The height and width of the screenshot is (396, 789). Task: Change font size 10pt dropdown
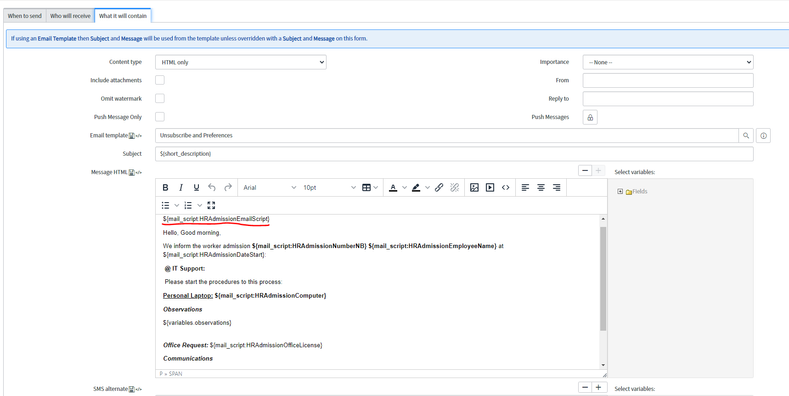(329, 187)
